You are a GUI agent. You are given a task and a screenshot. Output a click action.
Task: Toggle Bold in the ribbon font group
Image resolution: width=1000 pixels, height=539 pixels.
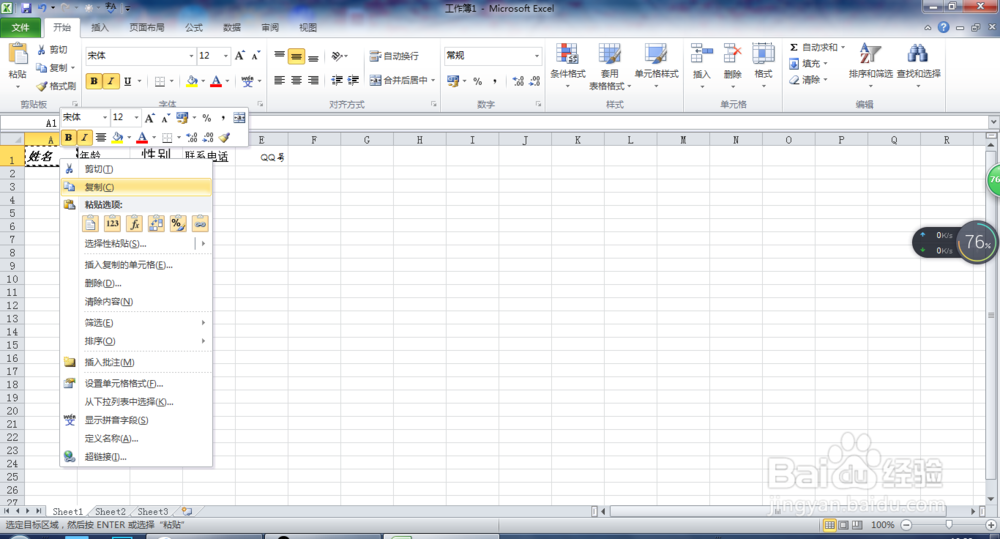pyautogui.click(x=94, y=81)
